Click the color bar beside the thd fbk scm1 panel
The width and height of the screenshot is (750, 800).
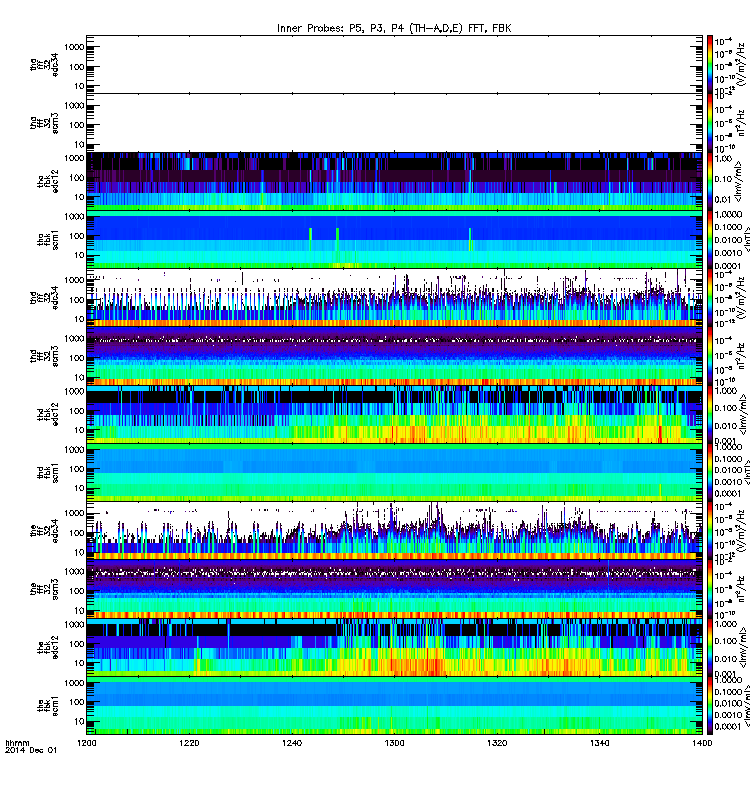(710, 472)
